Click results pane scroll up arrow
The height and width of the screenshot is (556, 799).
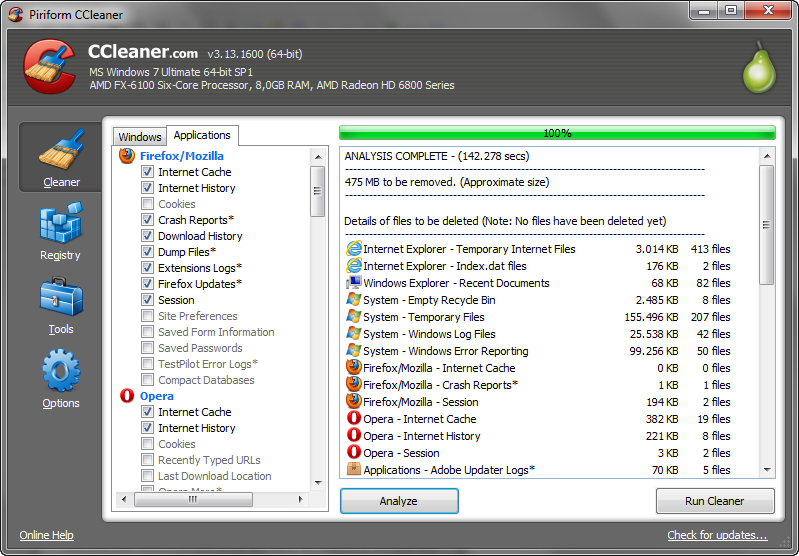[767, 156]
